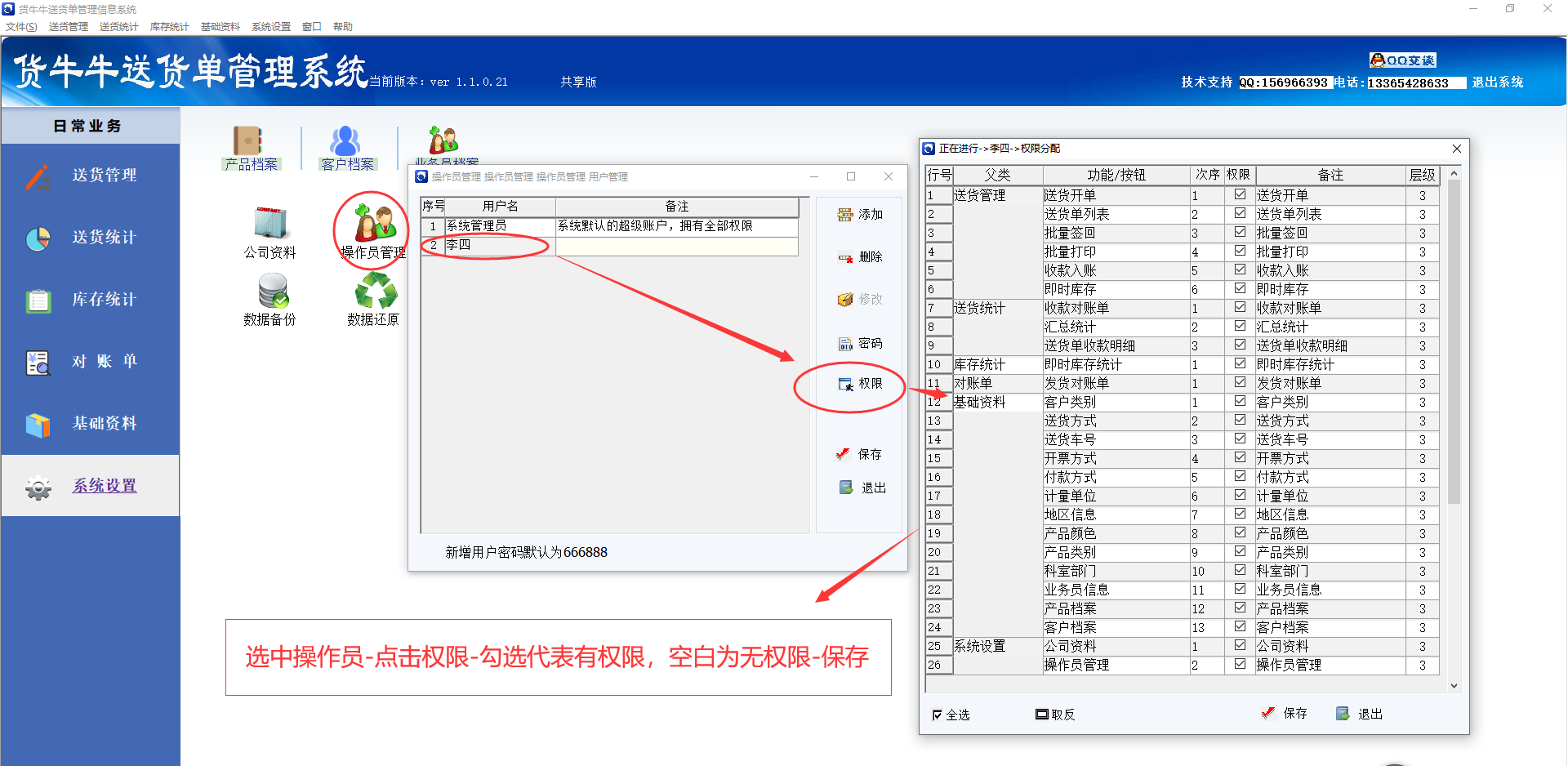Open the QQ交谈 chat button
Viewport: 1568px width, 766px height.
coord(1403,60)
